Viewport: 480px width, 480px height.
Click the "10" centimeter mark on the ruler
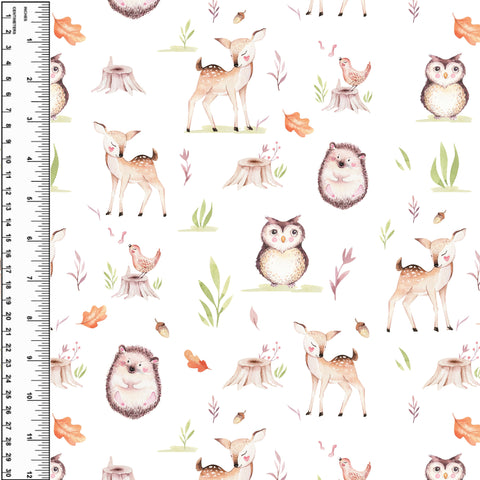(x=8, y=159)
